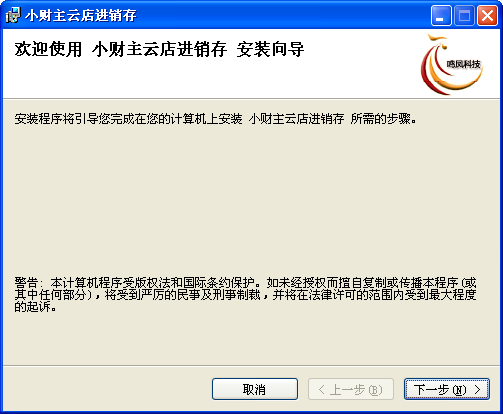Minimize the 小财主云店进销存 installer window
This screenshot has width=503, height=414.
(x=441, y=16)
